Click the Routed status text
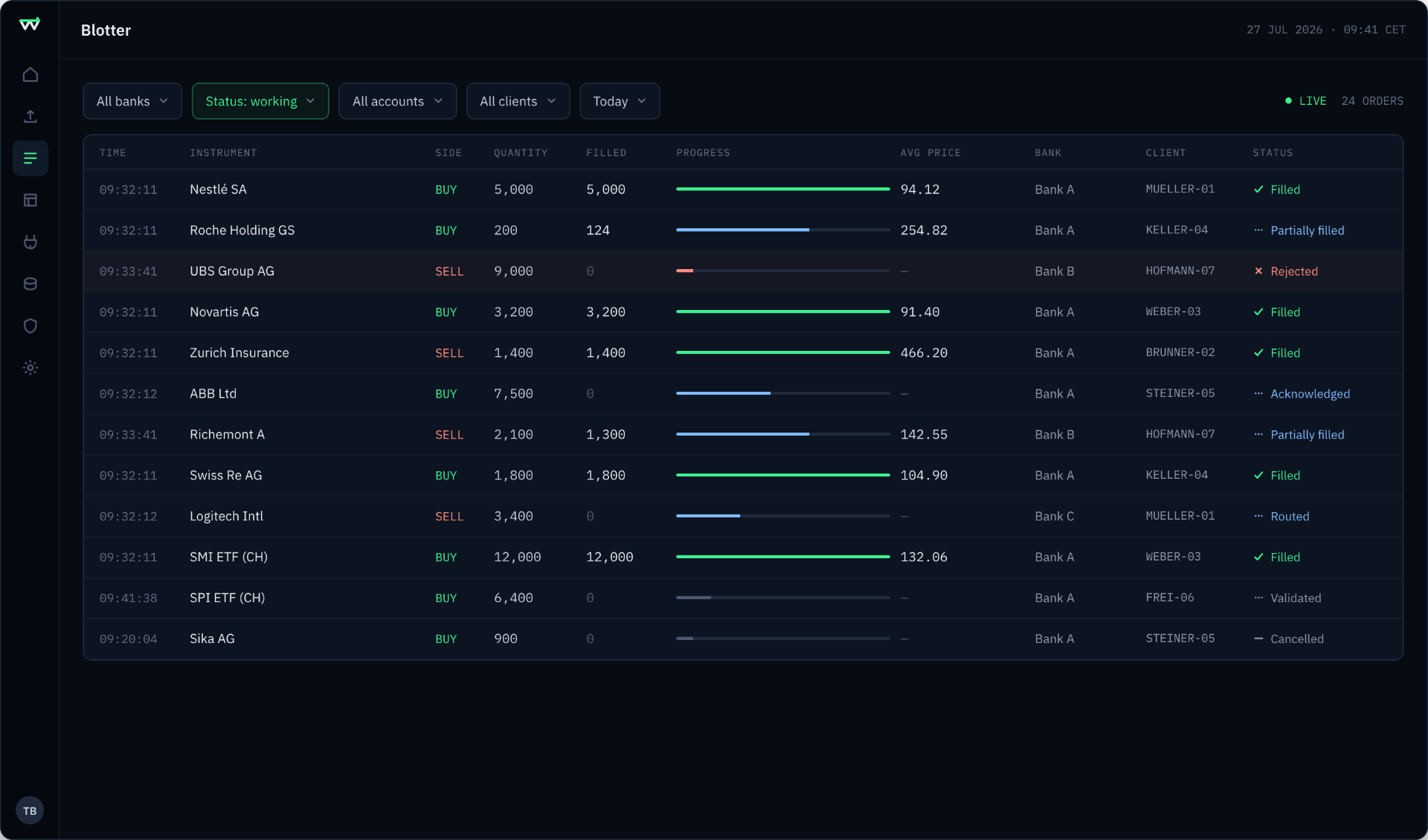Screen dimensions: 1428x840 click(1290, 516)
